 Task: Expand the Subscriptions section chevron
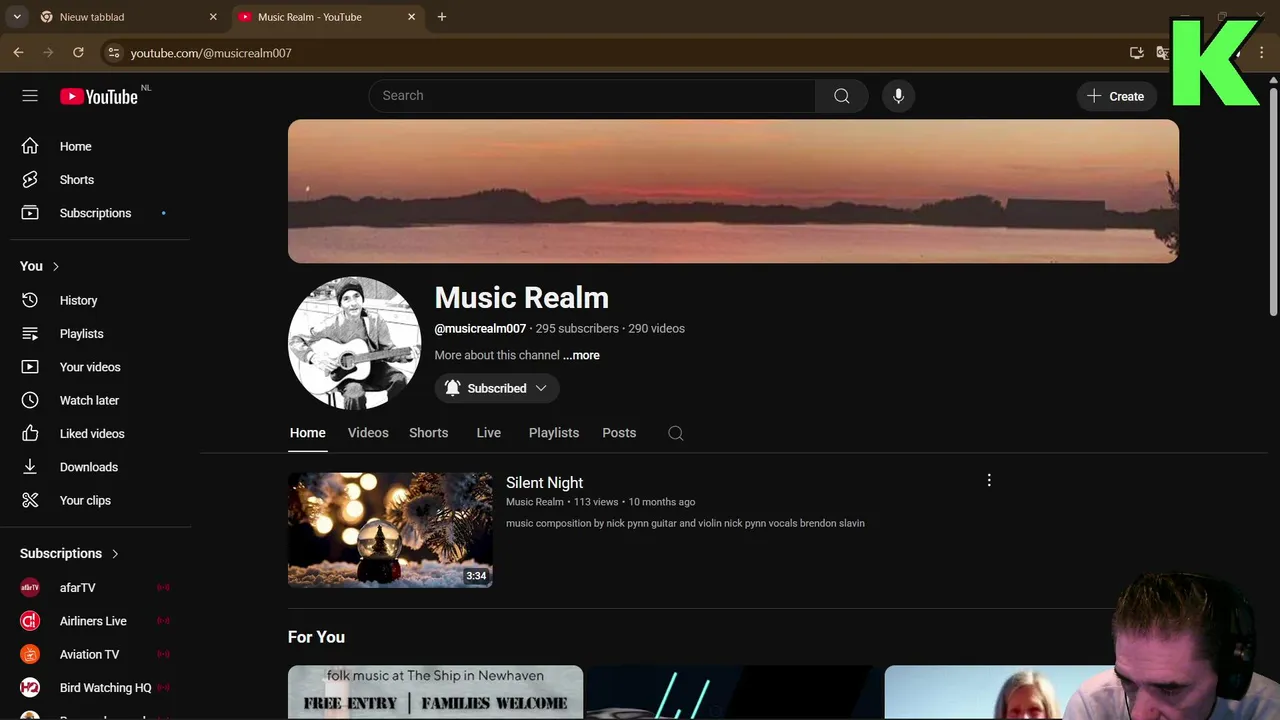click(115, 553)
